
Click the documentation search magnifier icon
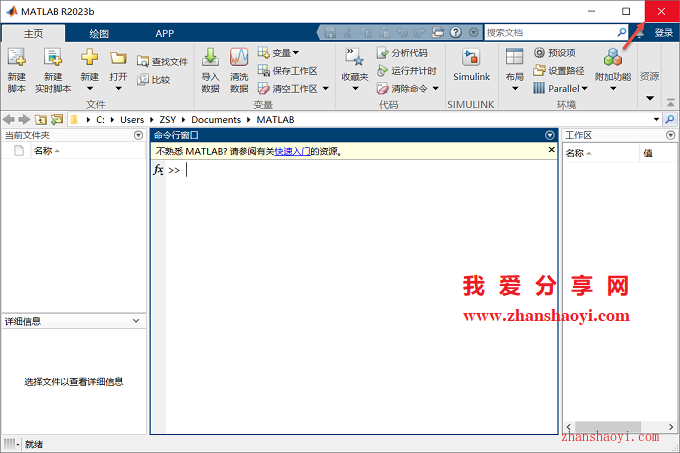(x=622, y=32)
